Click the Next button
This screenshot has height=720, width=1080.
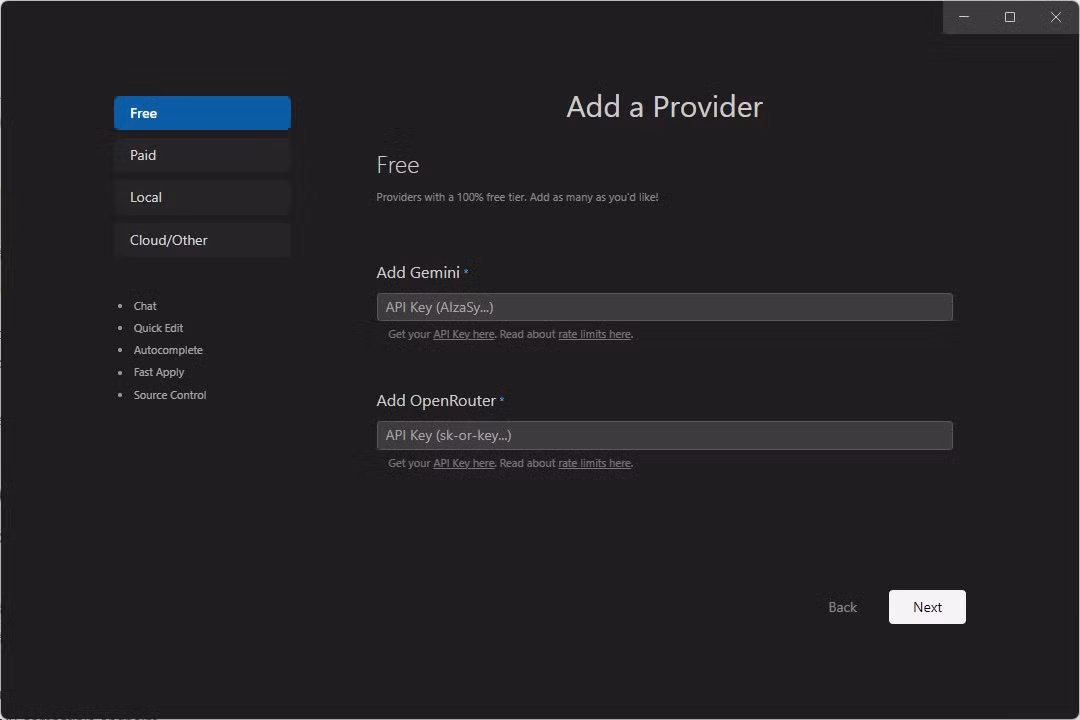tap(927, 607)
